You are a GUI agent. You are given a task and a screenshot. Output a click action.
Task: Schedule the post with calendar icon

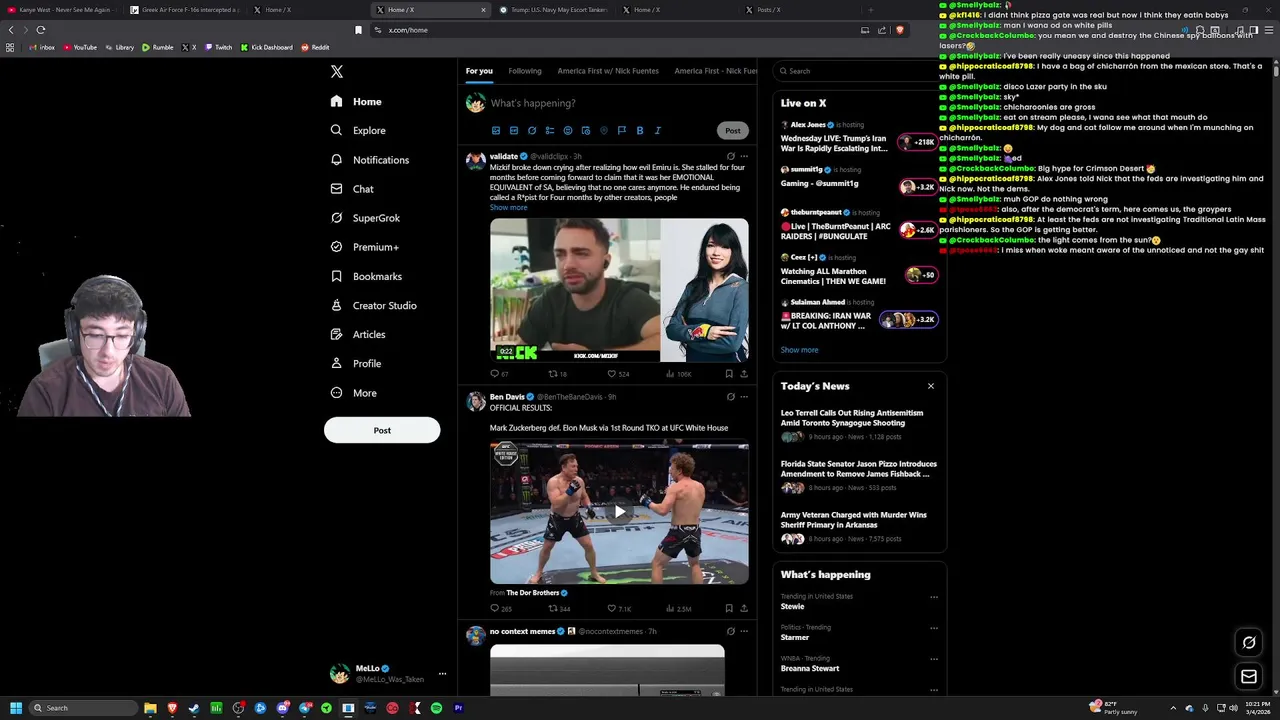[x=586, y=130]
